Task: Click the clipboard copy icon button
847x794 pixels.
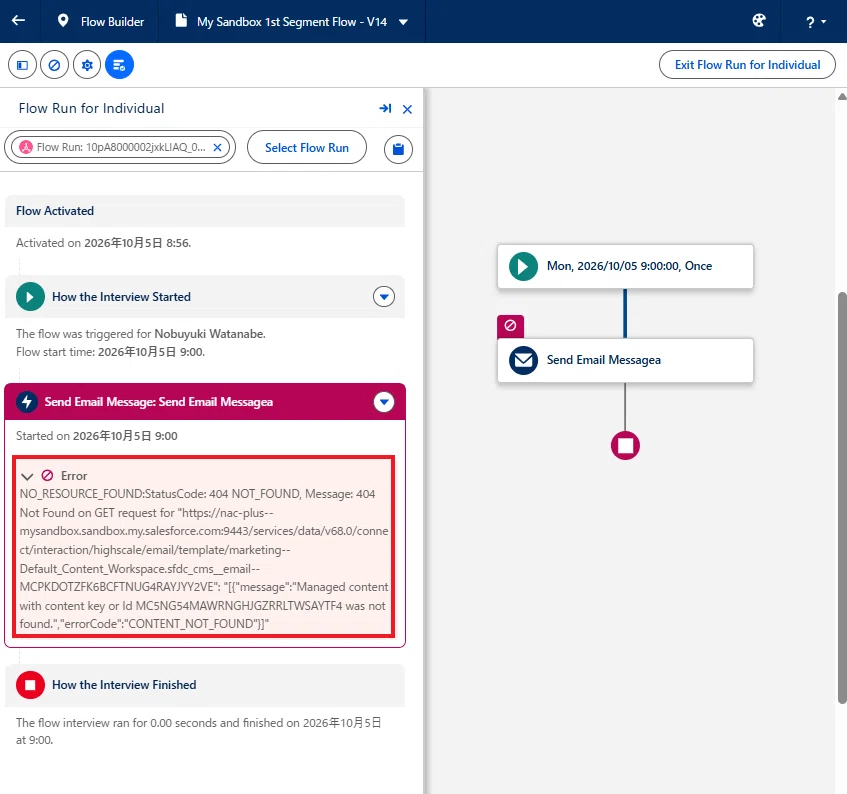Action: [398, 149]
